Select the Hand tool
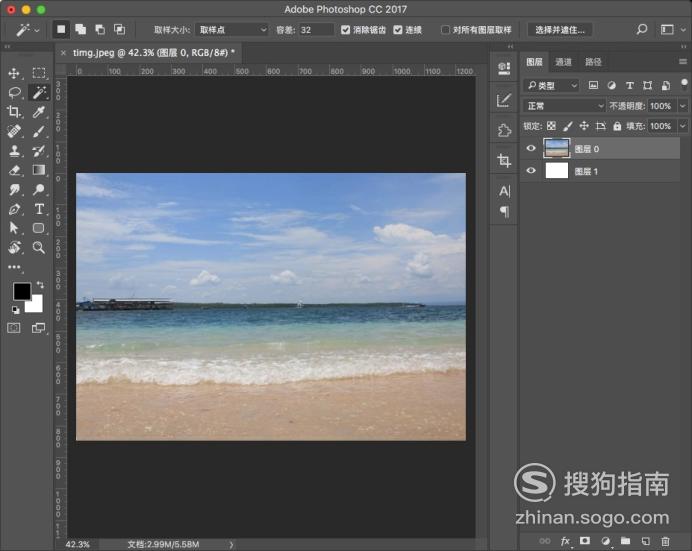The width and height of the screenshot is (692, 551). (x=14, y=247)
